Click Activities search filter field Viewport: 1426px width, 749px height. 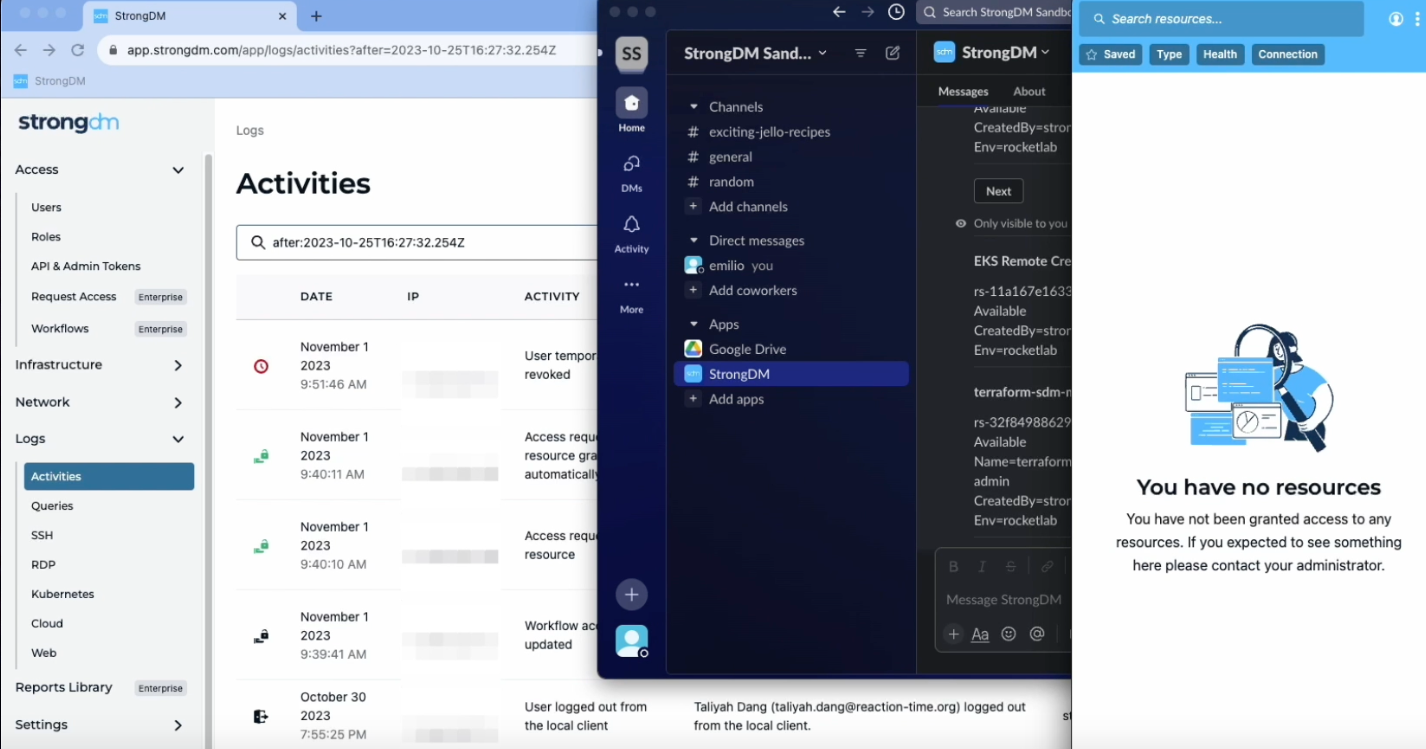pyautogui.click(x=416, y=243)
